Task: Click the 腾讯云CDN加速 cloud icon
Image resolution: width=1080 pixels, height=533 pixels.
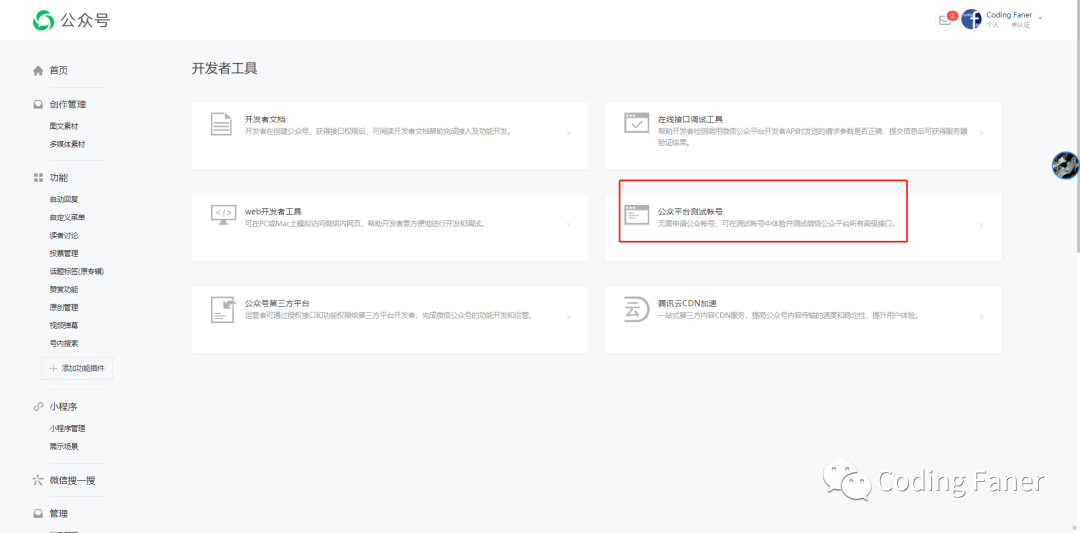Action: (x=636, y=308)
